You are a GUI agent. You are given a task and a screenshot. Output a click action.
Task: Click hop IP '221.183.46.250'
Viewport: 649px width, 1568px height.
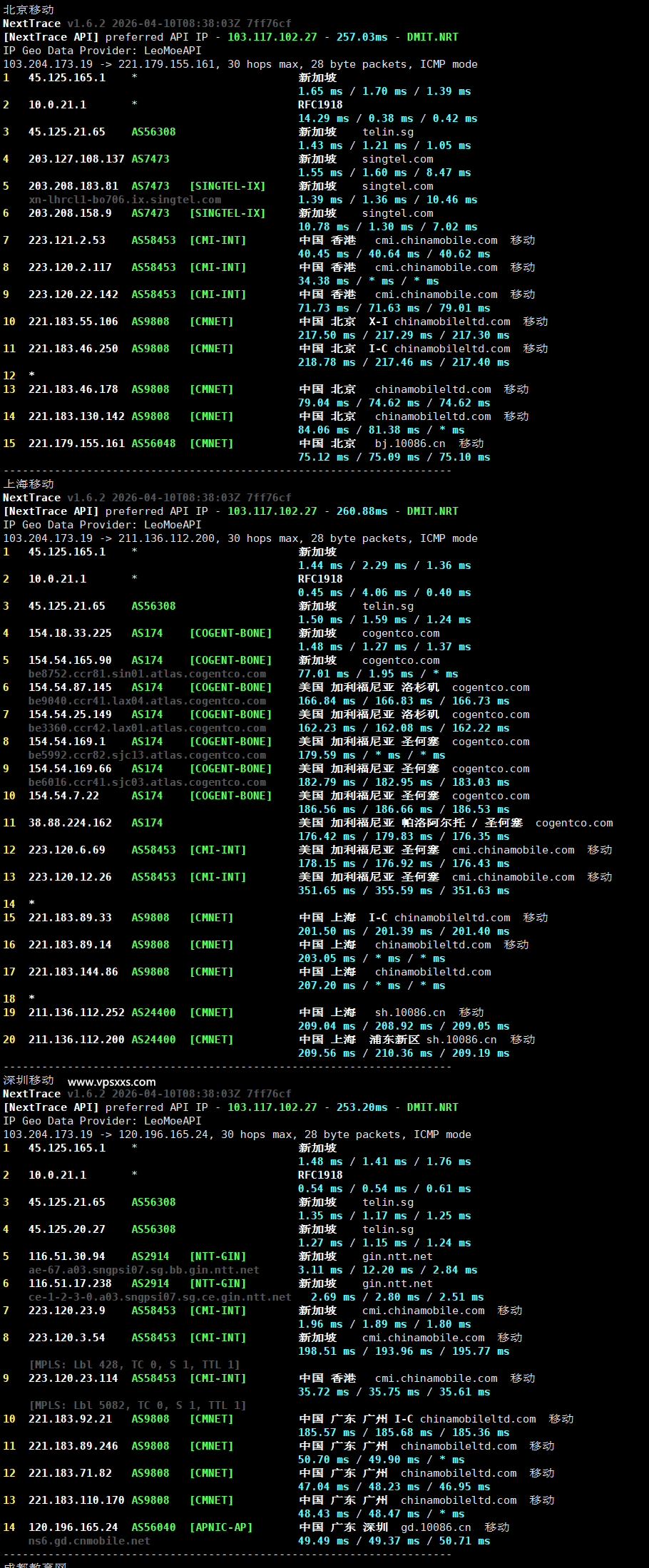tap(73, 349)
